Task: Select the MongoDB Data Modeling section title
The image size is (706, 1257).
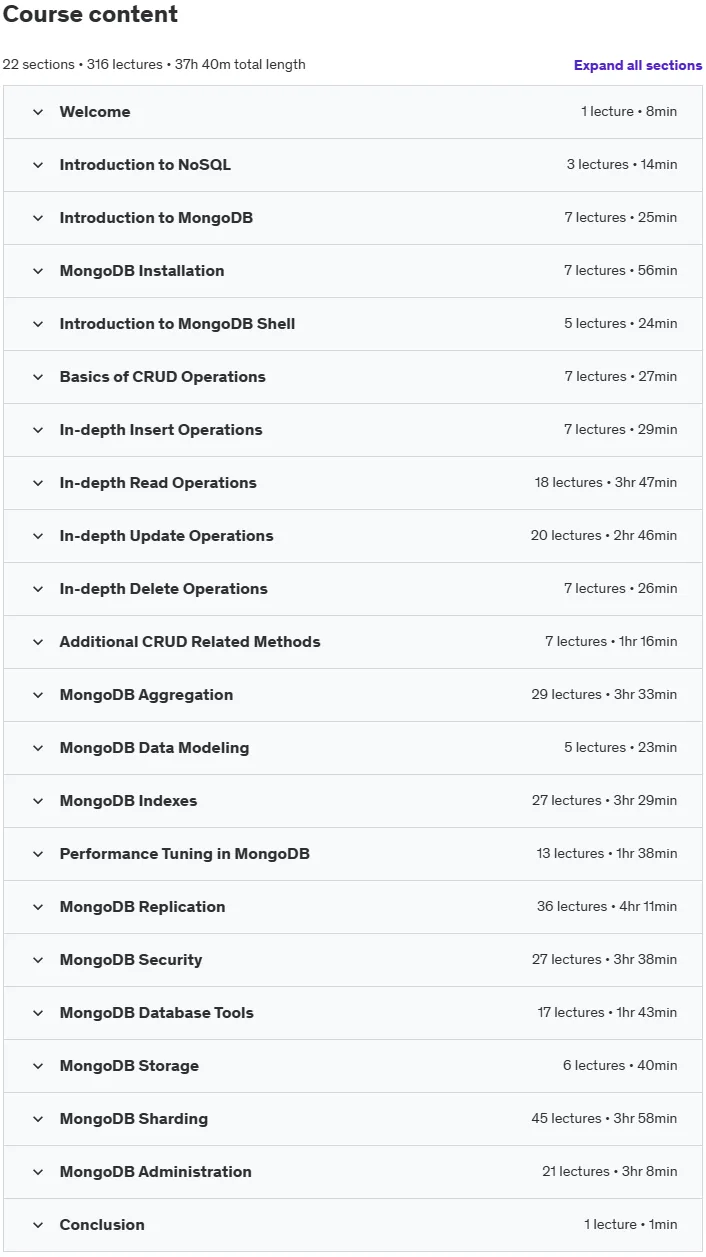Action: [x=154, y=748]
